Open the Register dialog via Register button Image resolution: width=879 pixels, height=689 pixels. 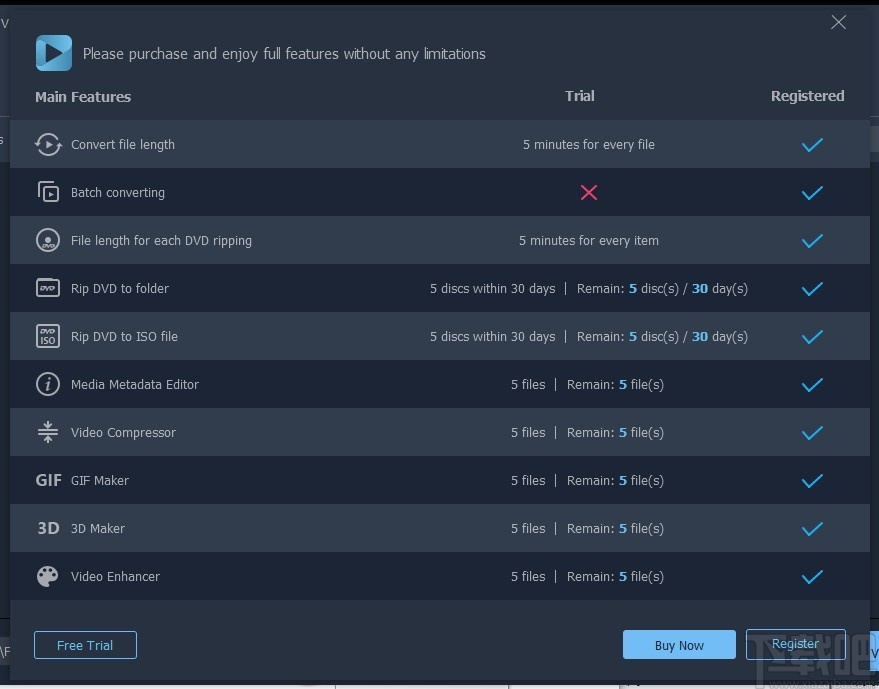[795, 644]
